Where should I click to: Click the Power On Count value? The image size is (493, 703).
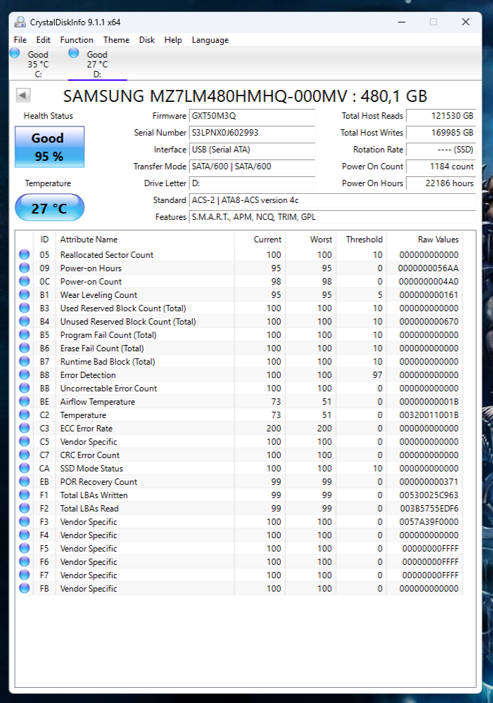[x=441, y=166]
